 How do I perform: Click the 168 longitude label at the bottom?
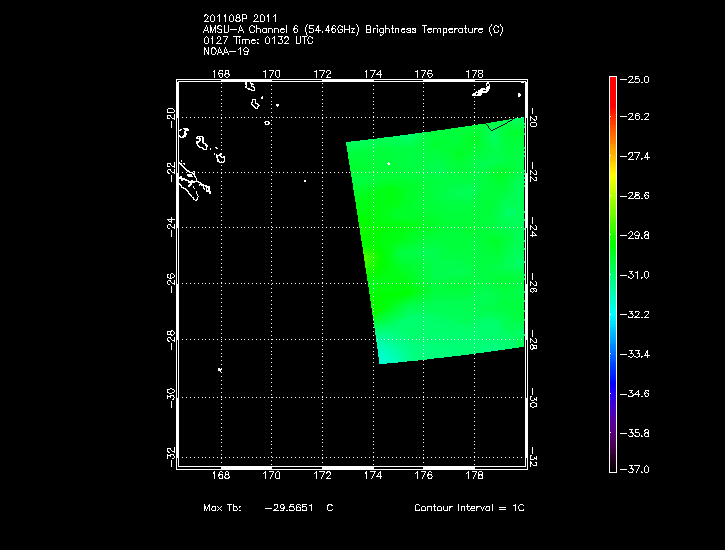click(221, 476)
